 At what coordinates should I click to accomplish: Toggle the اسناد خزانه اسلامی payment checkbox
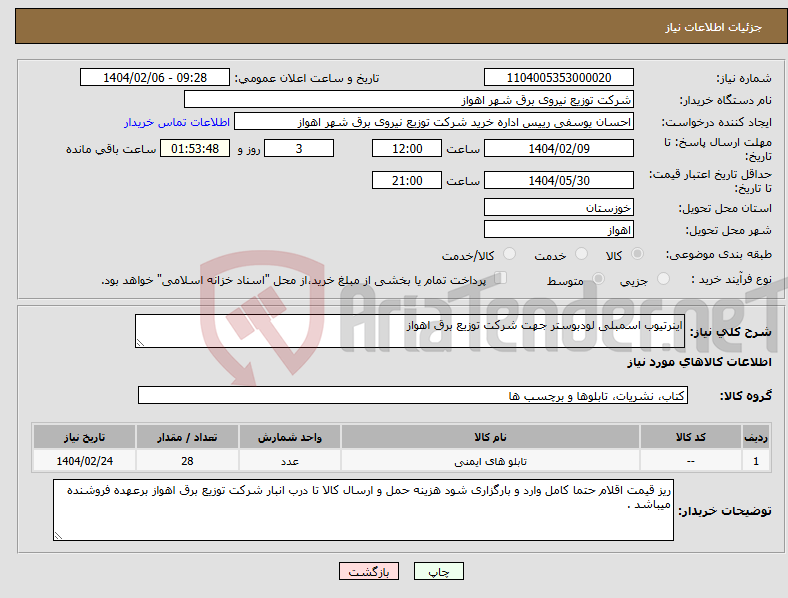click(x=501, y=278)
